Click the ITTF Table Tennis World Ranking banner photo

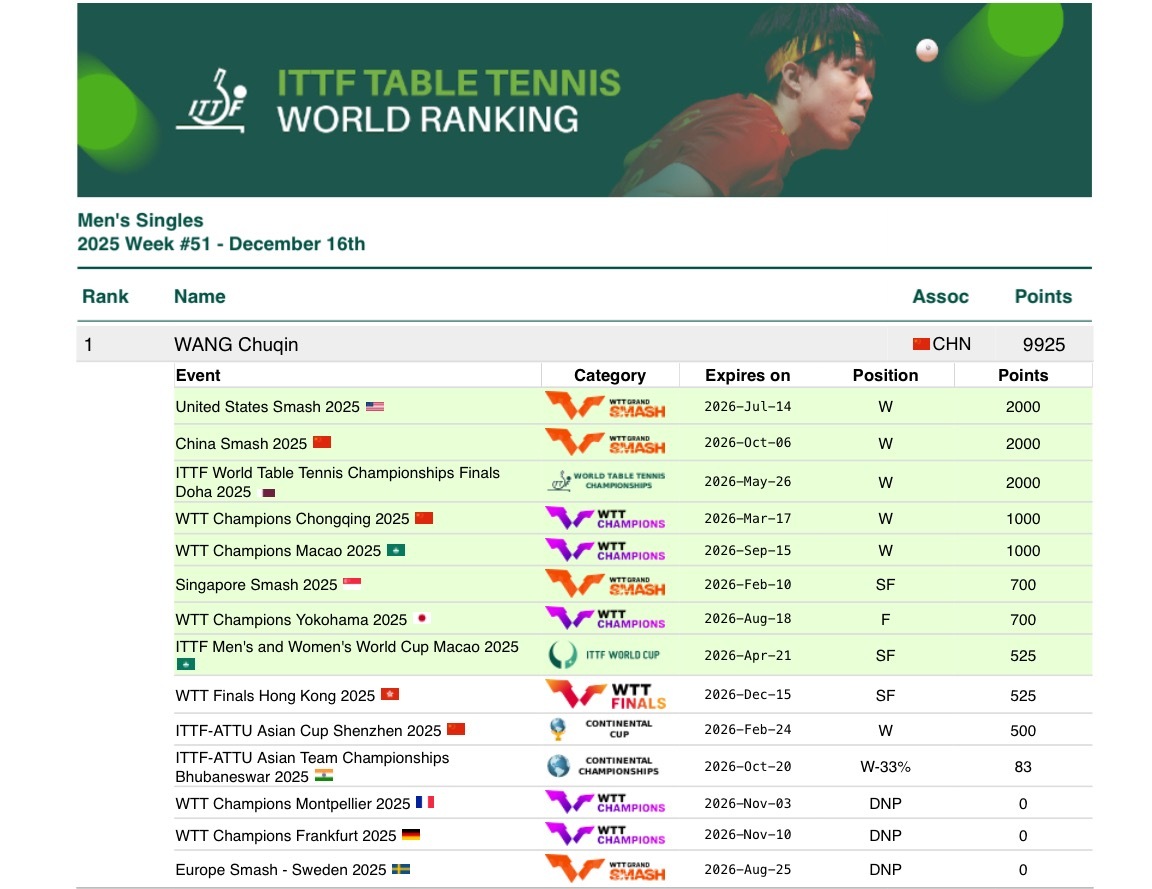[584, 100]
